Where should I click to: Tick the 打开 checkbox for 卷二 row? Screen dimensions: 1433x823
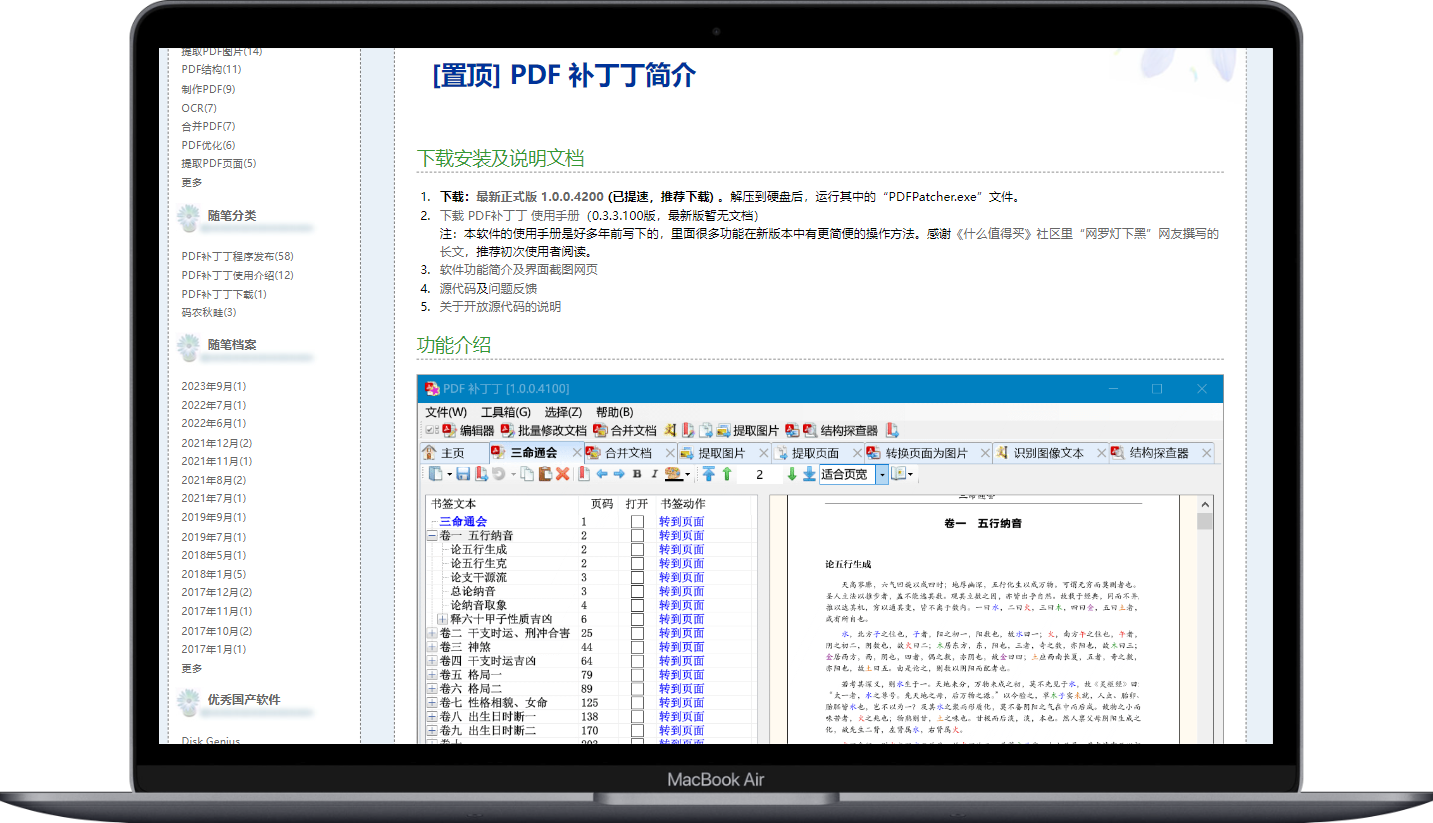click(637, 633)
